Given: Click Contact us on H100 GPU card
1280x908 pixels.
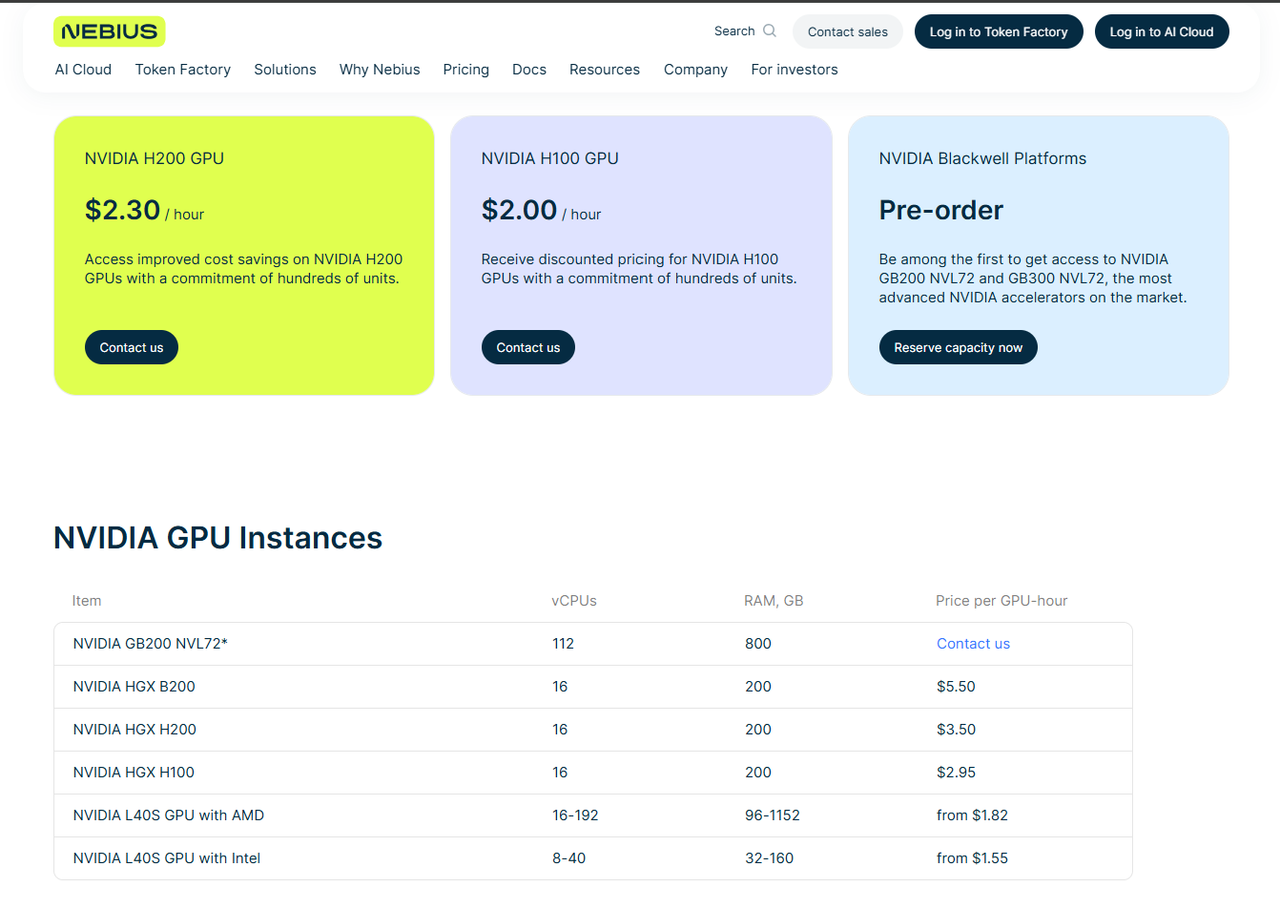Looking at the screenshot, I should [528, 347].
